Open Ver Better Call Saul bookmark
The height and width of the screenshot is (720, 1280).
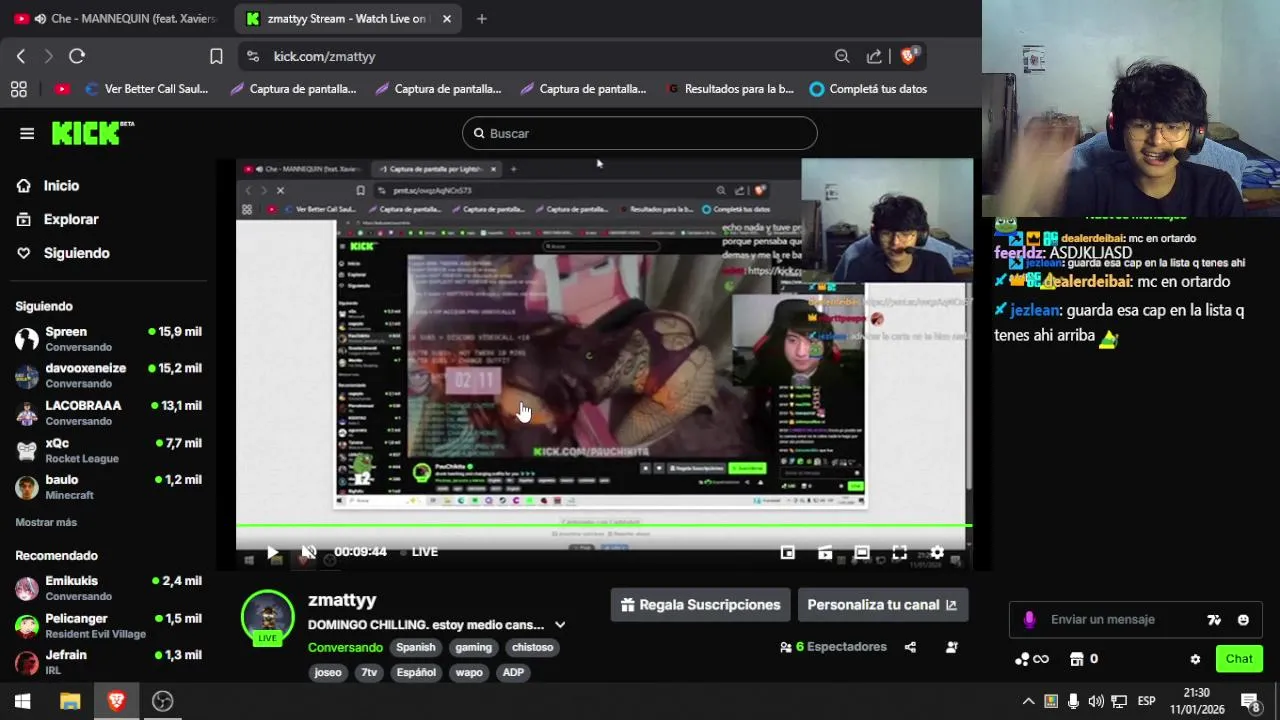pos(146,89)
